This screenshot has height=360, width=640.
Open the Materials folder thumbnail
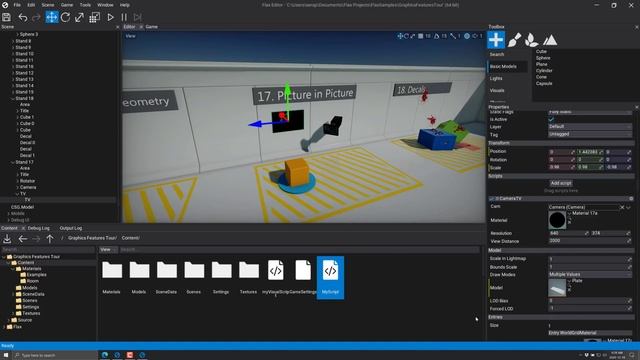click(x=112, y=270)
